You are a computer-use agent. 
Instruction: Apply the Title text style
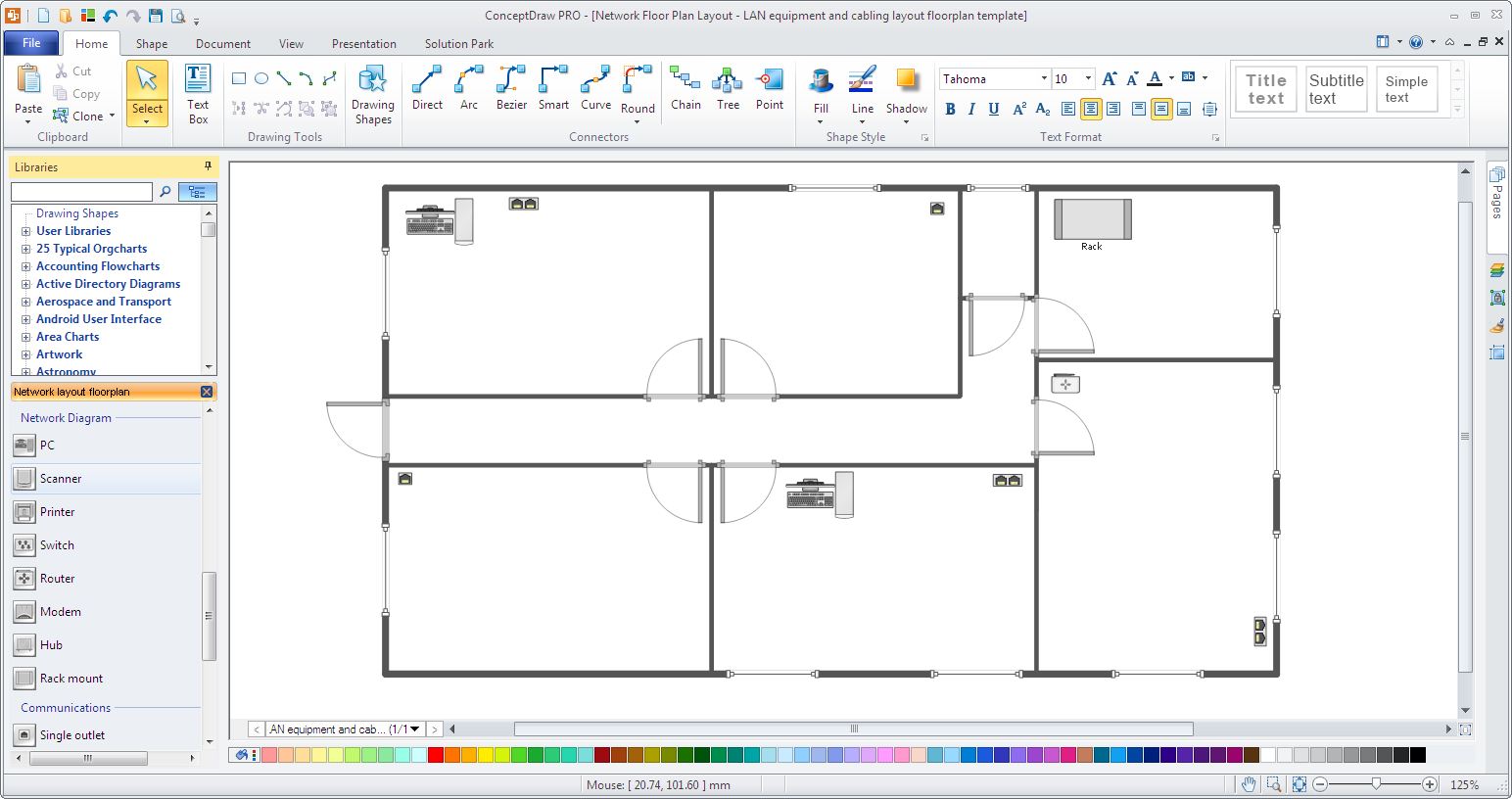tap(1266, 89)
